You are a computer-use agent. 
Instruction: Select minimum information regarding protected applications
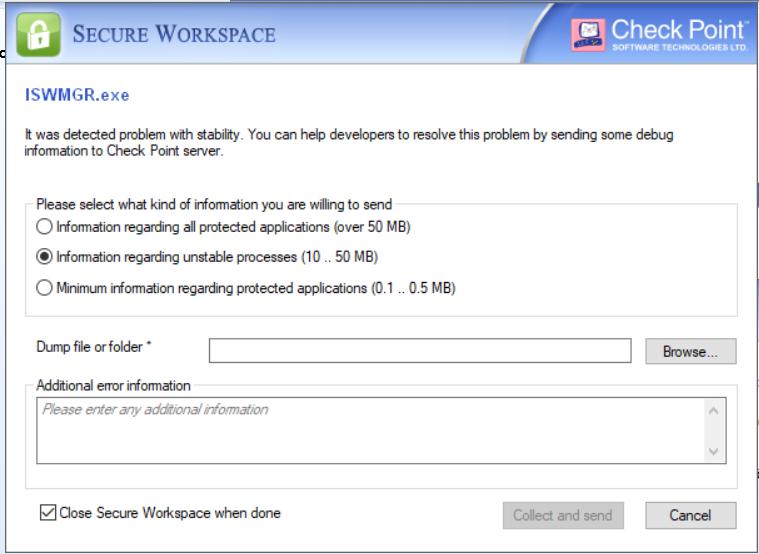44,290
